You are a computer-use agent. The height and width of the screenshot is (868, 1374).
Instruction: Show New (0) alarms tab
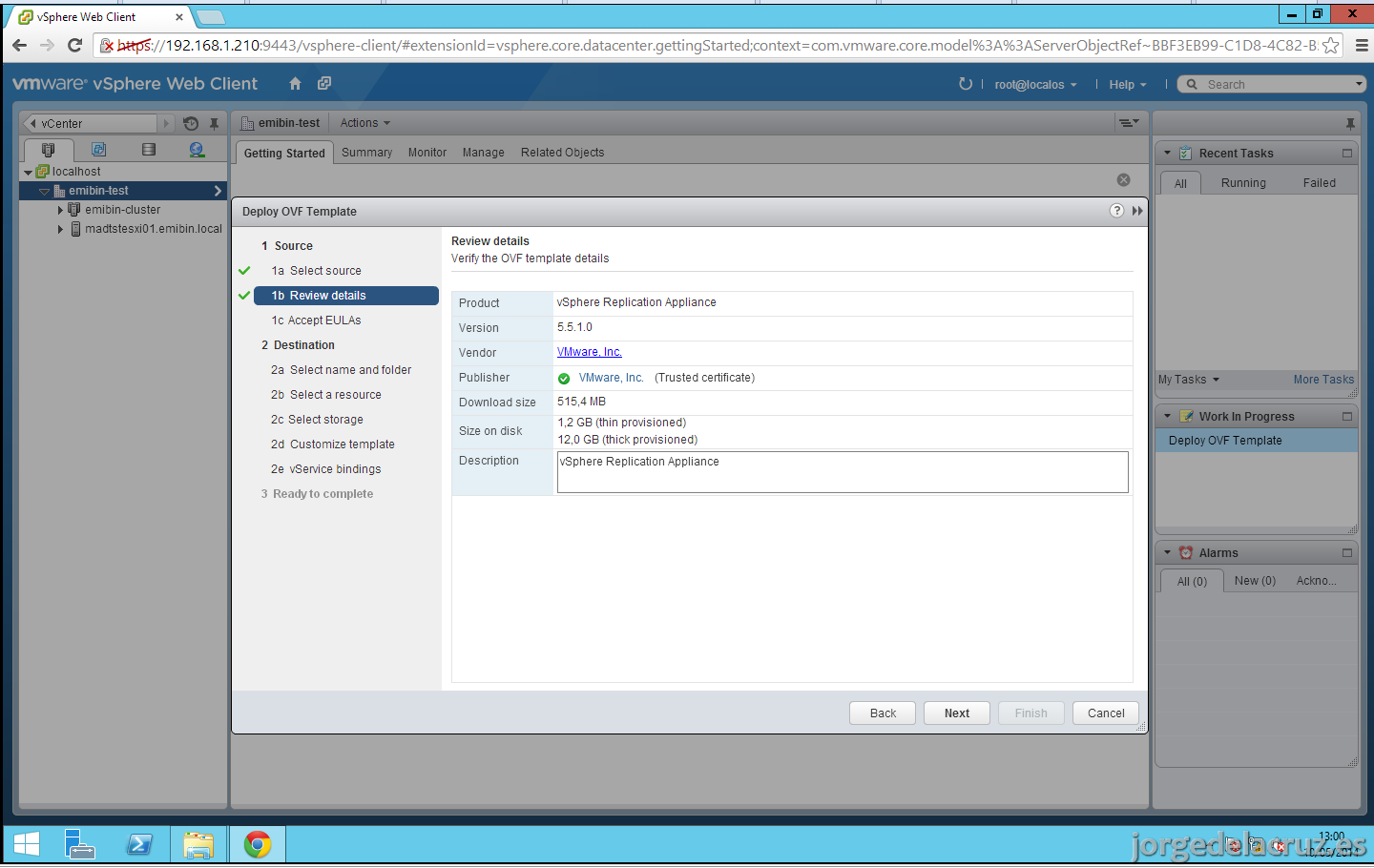point(1255,581)
